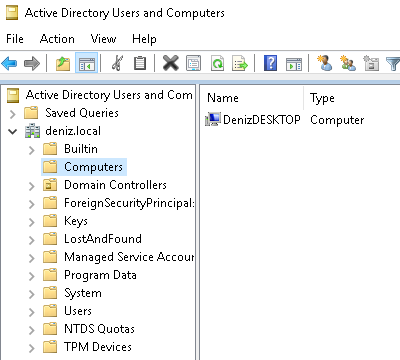This screenshot has height=360, width=400.
Task: Open the Action menu
Action: pyautogui.click(x=57, y=39)
